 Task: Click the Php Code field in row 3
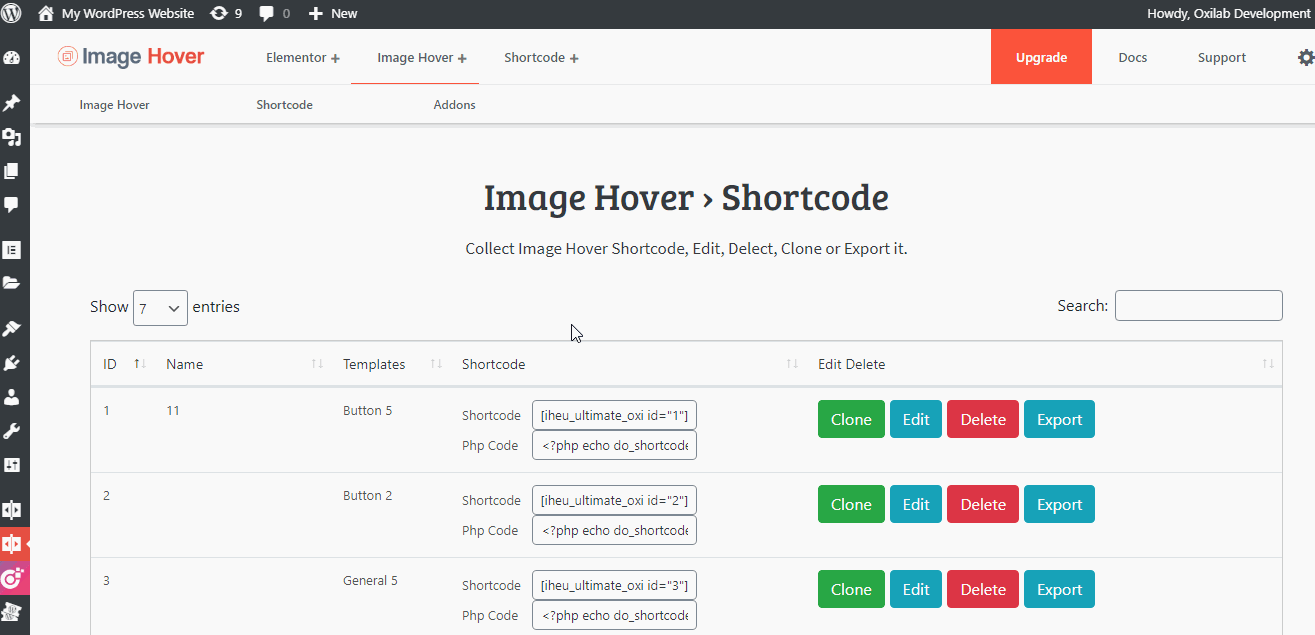tap(614, 615)
